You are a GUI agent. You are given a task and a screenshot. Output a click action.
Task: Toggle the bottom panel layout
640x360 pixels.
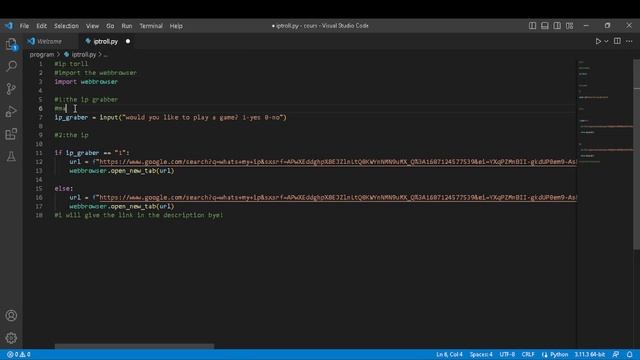[x=544, y=26]
